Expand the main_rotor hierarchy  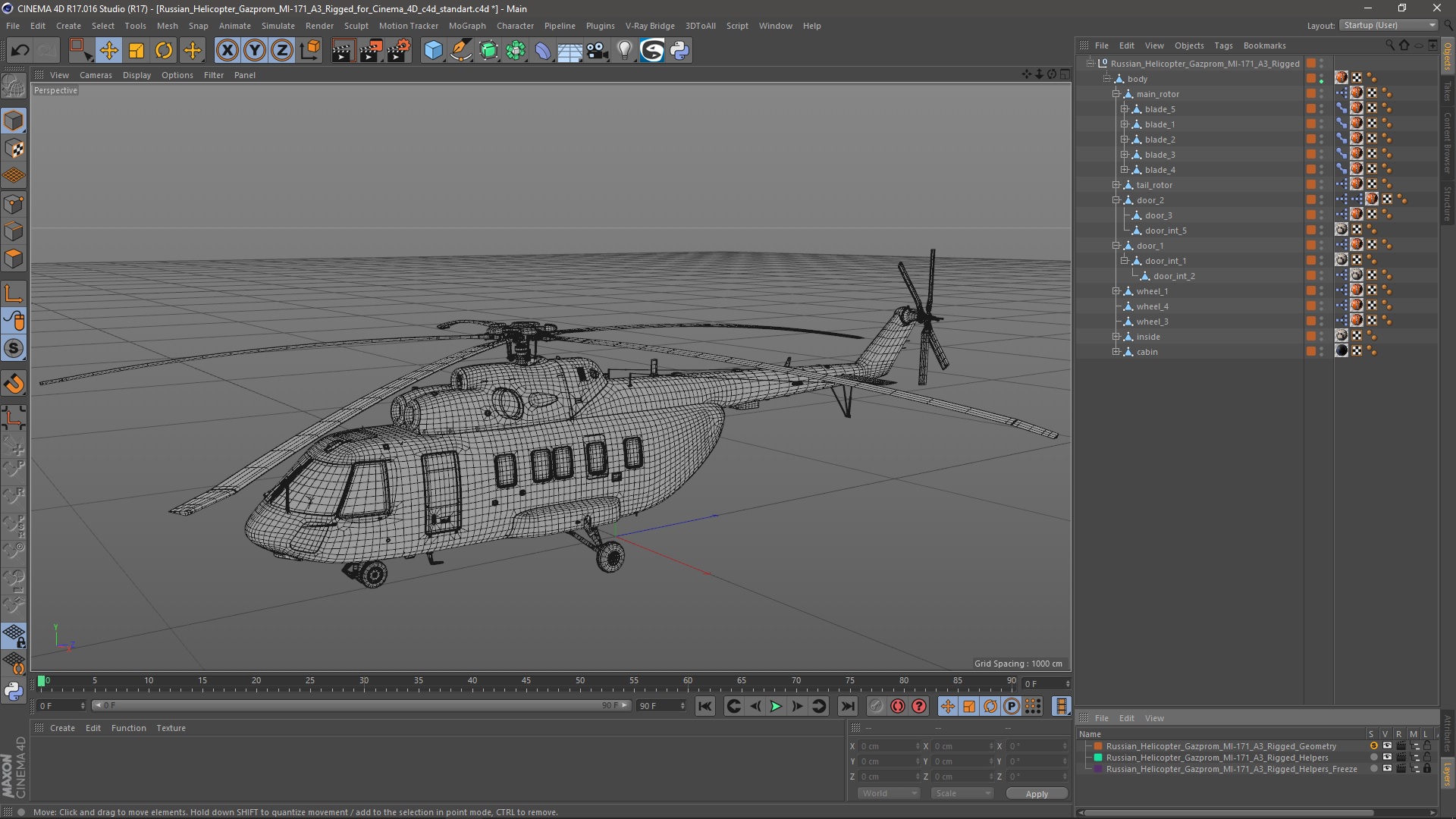[1115, 93]
